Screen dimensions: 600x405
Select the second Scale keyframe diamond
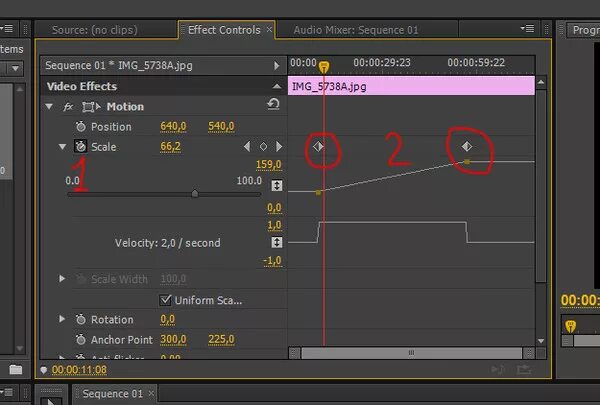click(466, 146)
